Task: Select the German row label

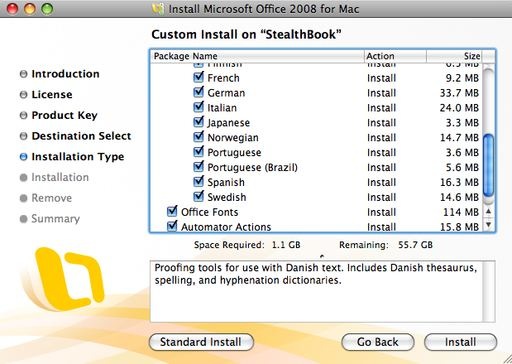Action: coord(226,93)
